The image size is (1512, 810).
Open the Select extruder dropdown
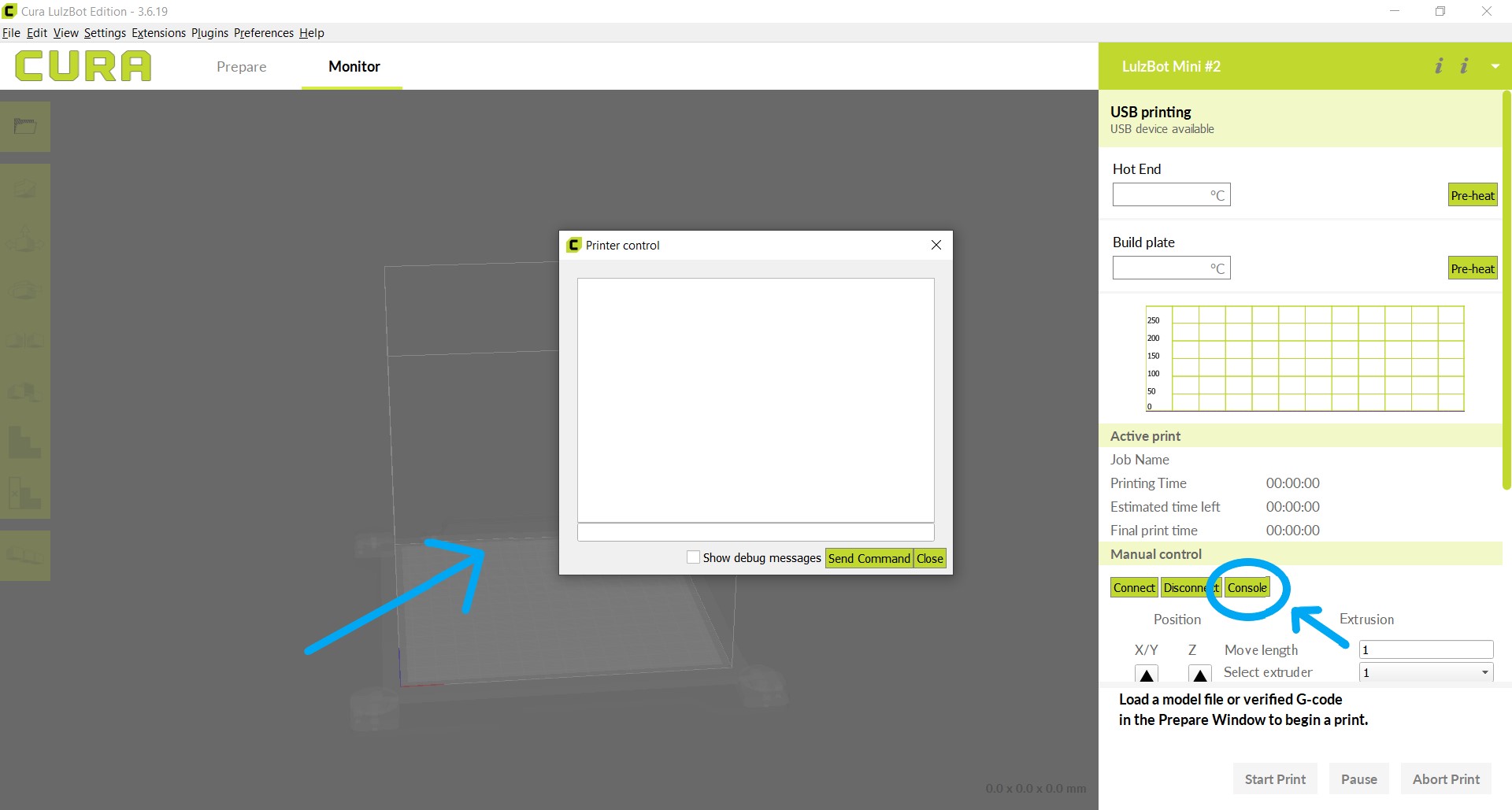[x=1425, y=672]
